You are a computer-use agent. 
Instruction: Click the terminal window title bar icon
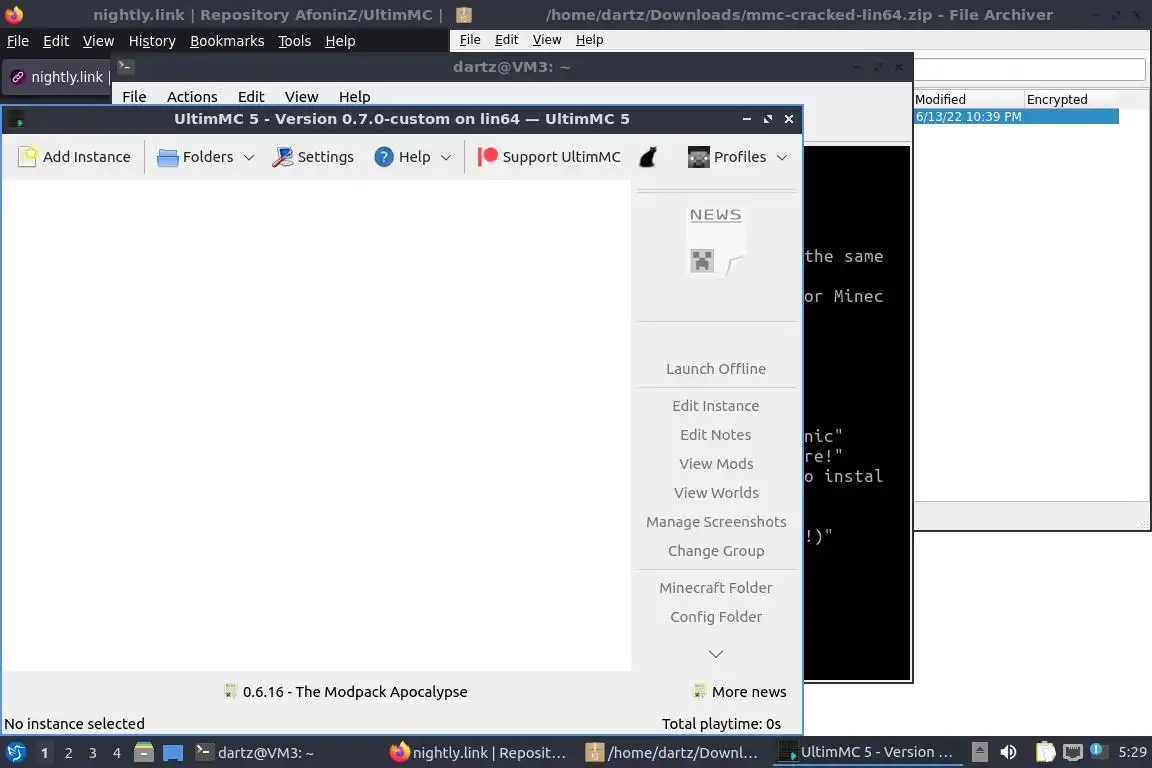pos(125,67)
